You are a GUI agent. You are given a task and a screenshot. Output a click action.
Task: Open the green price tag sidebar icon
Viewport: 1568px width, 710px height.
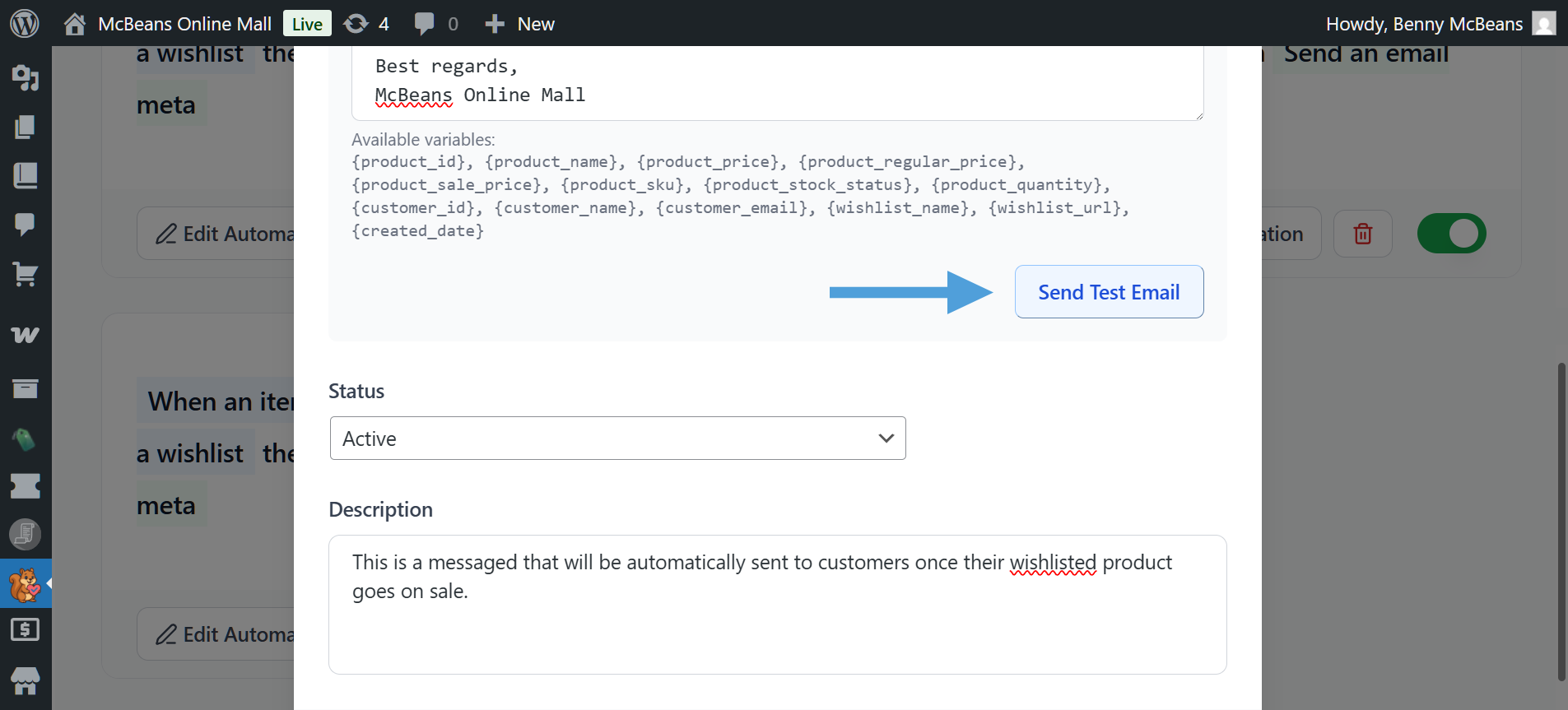(25, 439)
